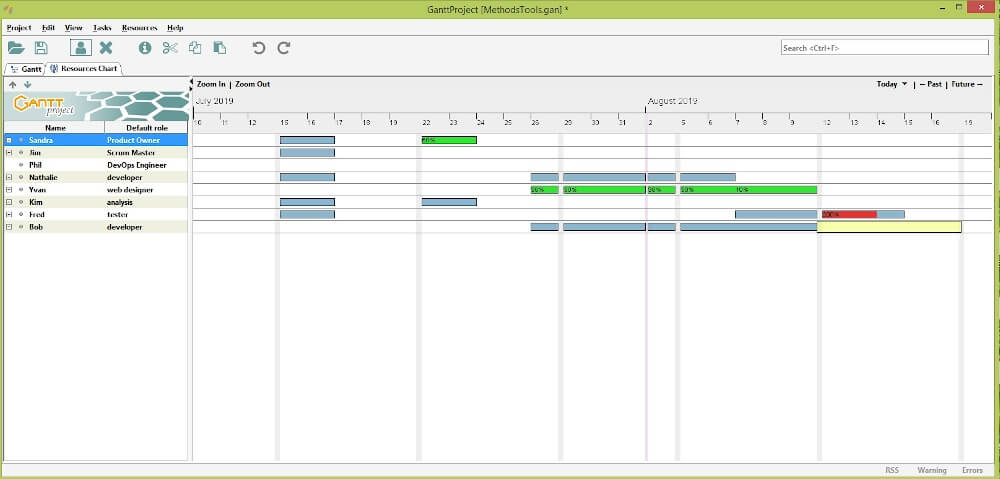The height and width of the screenshot is (479, 1000).
Task: Click the Paste clipboard icon
Action: [x=220, y=47]
